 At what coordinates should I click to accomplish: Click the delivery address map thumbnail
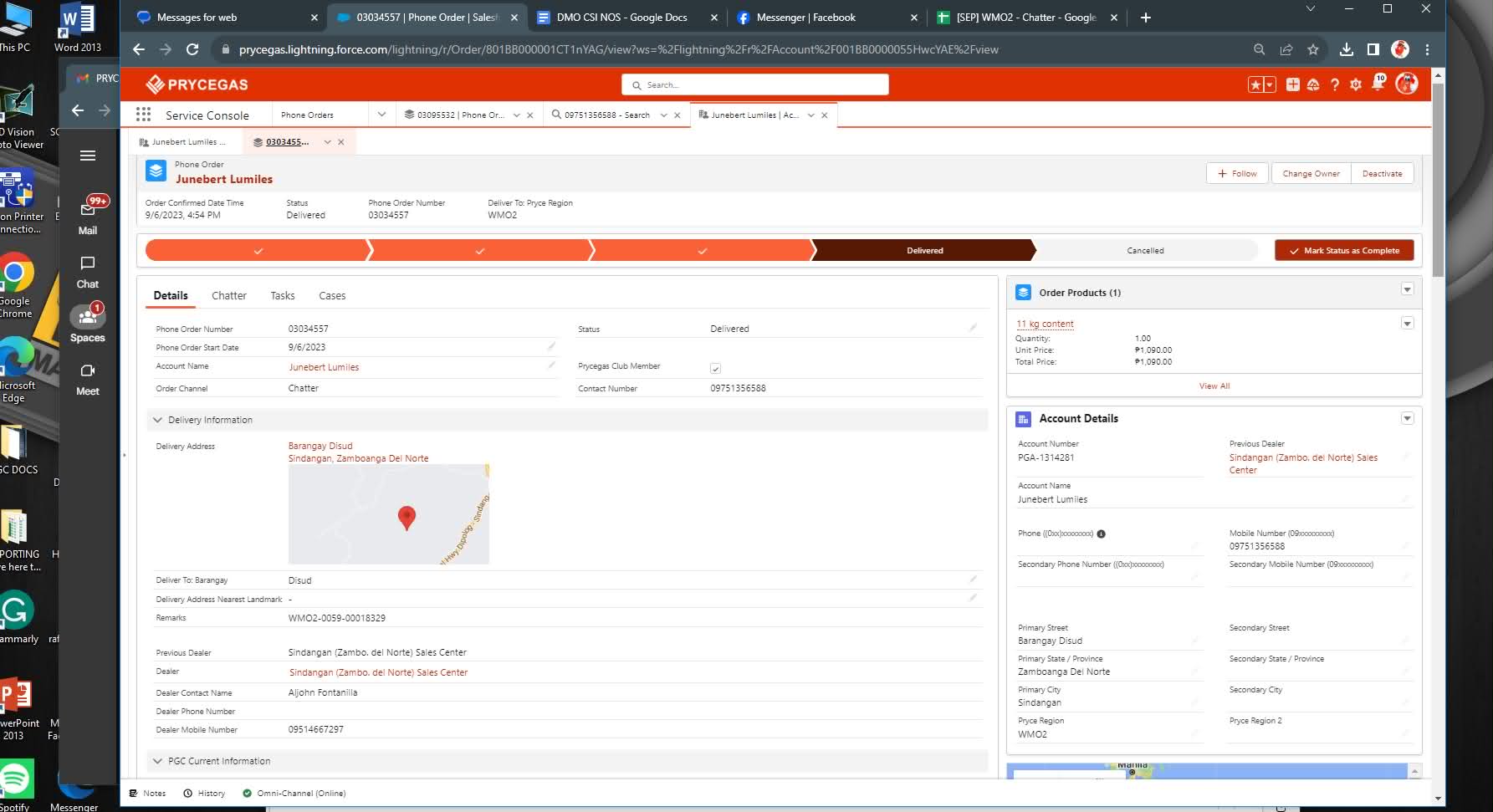389,513
